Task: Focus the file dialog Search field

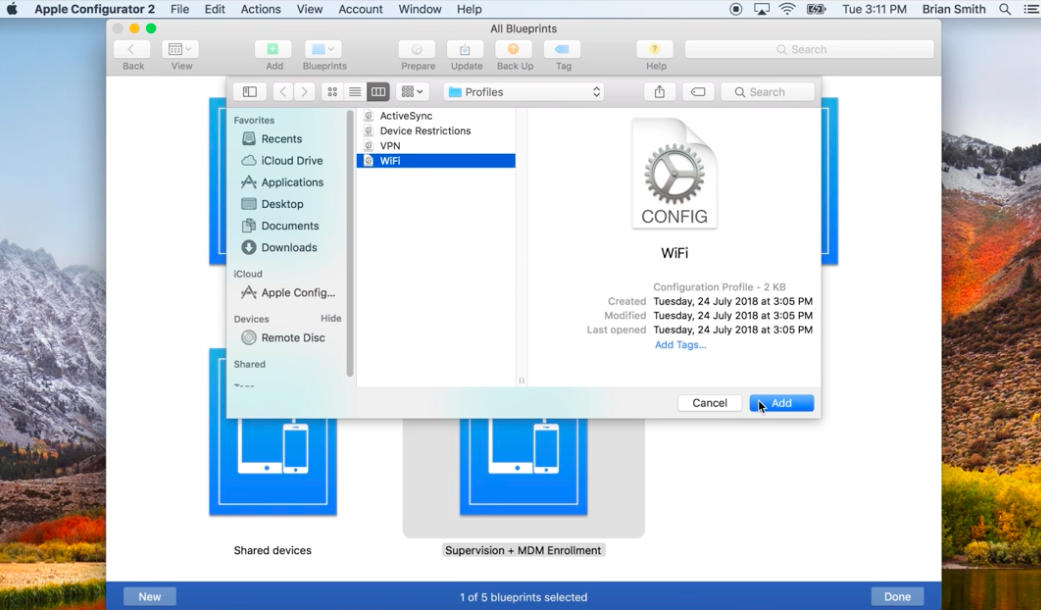Action: [767, 92]
